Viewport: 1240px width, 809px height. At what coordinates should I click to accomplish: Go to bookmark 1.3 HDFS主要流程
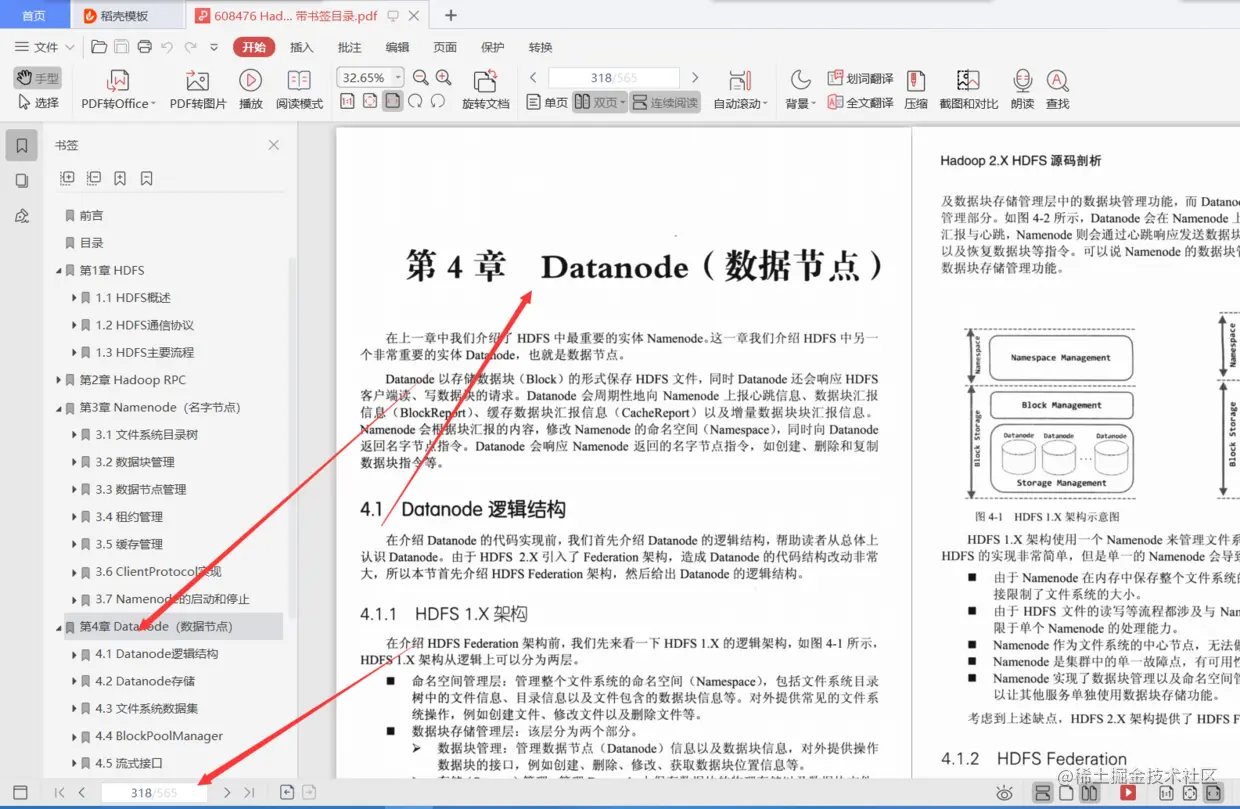coord(145,352)
